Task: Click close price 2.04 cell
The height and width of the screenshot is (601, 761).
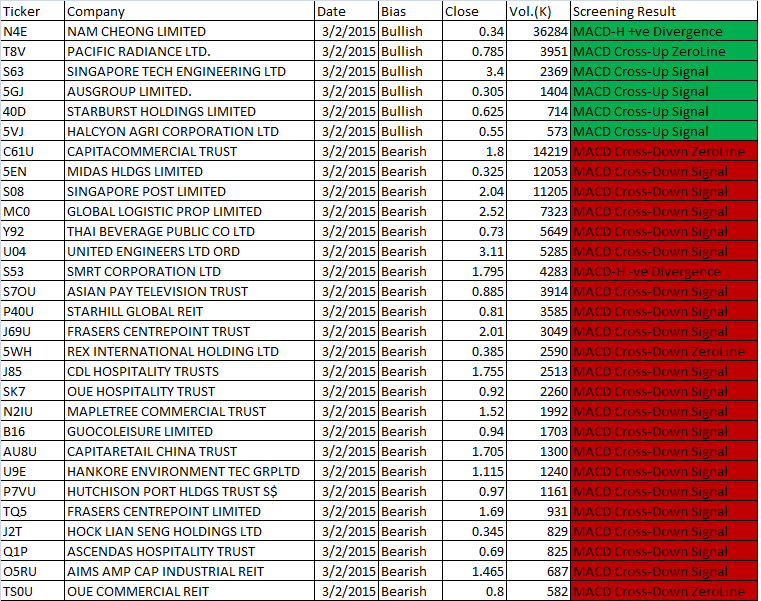Action: coord(474,191)
